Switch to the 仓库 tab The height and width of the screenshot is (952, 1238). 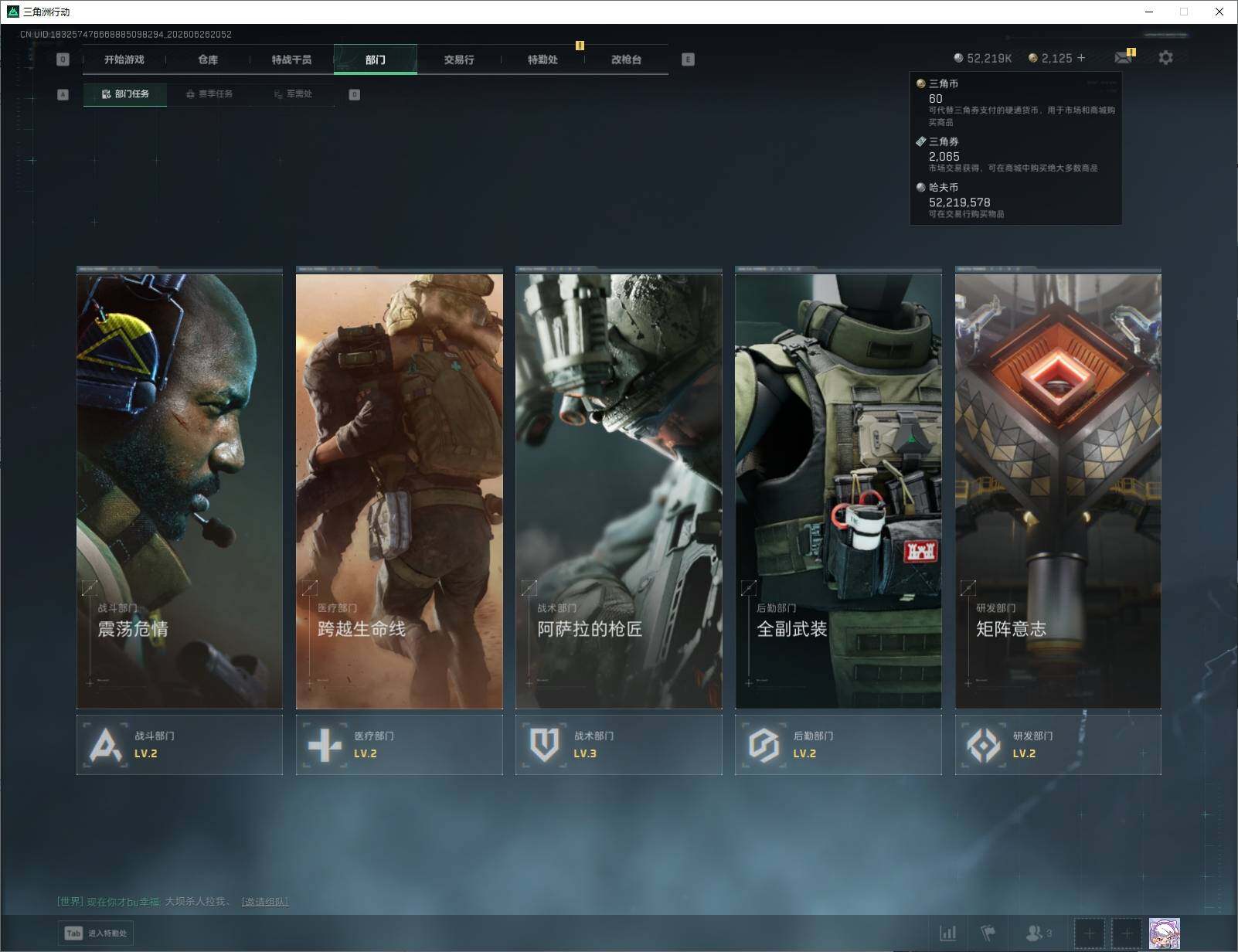point(208,59)
